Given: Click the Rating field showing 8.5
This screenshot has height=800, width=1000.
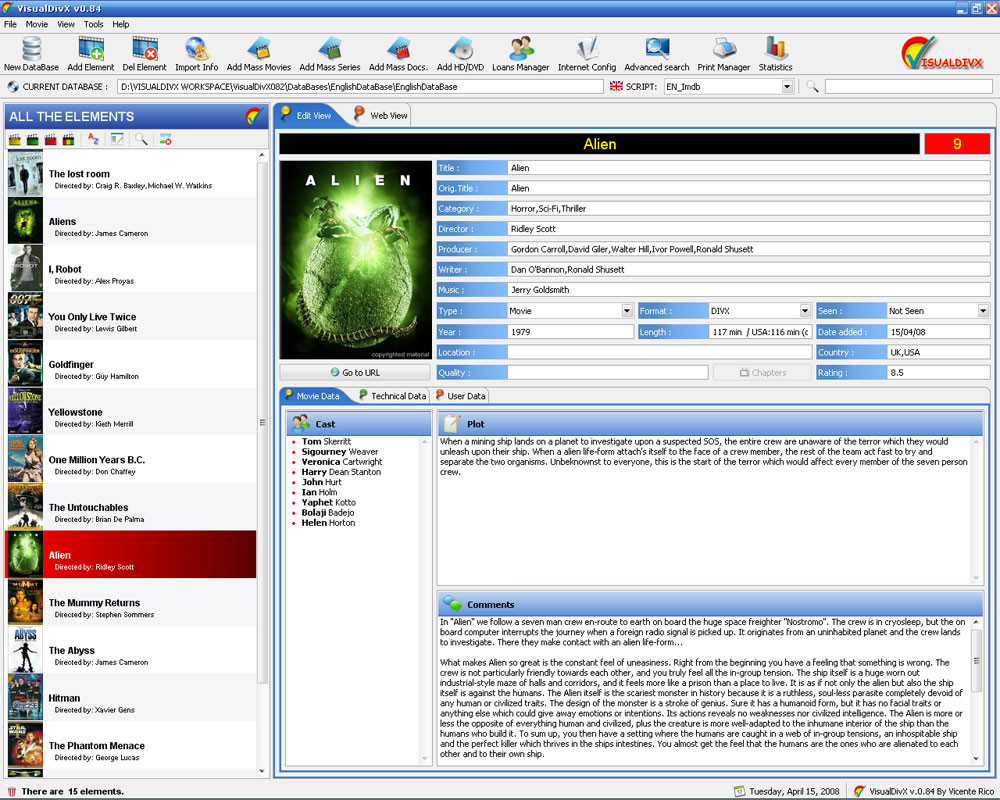Looking at the screenshot, I should (938, 372).
